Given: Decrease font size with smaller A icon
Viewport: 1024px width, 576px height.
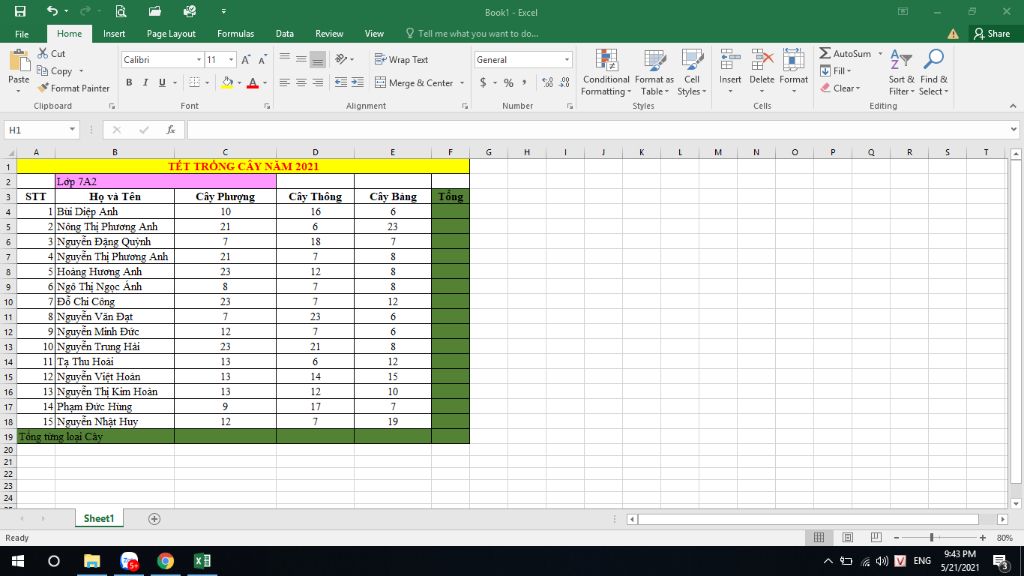Looking at the screenshot, I should click(263, 59).
